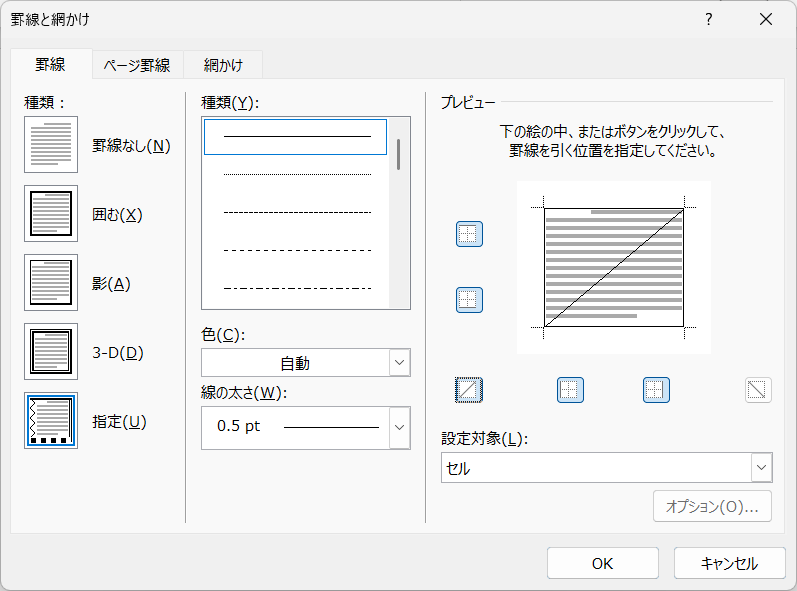Toggle the left border button
This screenshot has width=797, height=591.
pyautogui.click(x=570, y=390)
